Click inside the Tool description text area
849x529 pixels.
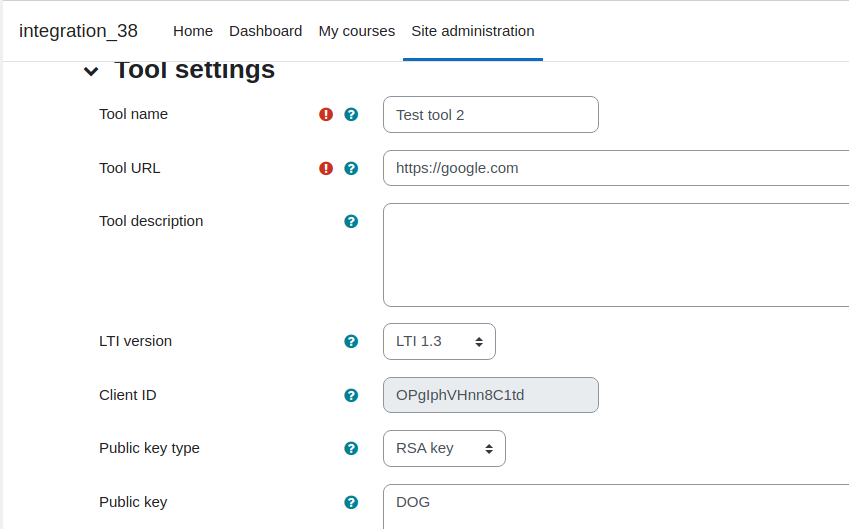[x=616, y=255]
